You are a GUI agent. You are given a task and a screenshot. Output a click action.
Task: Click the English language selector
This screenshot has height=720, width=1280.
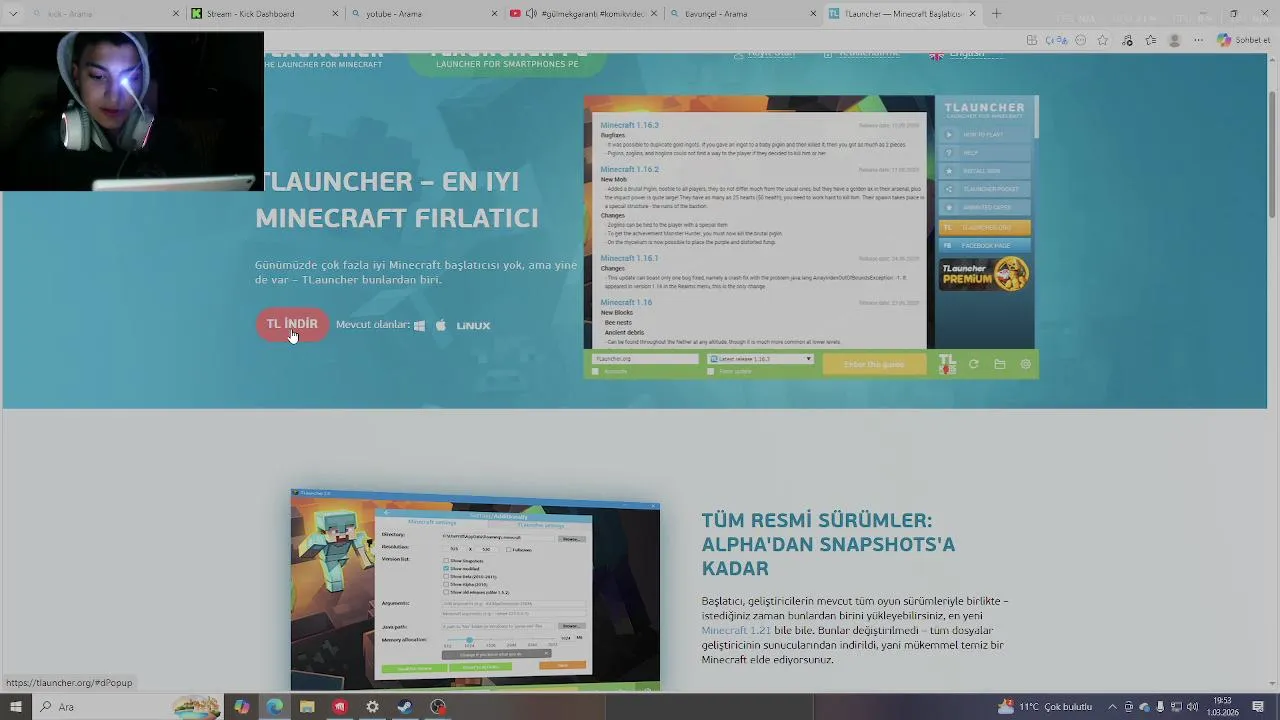point(966,55)
